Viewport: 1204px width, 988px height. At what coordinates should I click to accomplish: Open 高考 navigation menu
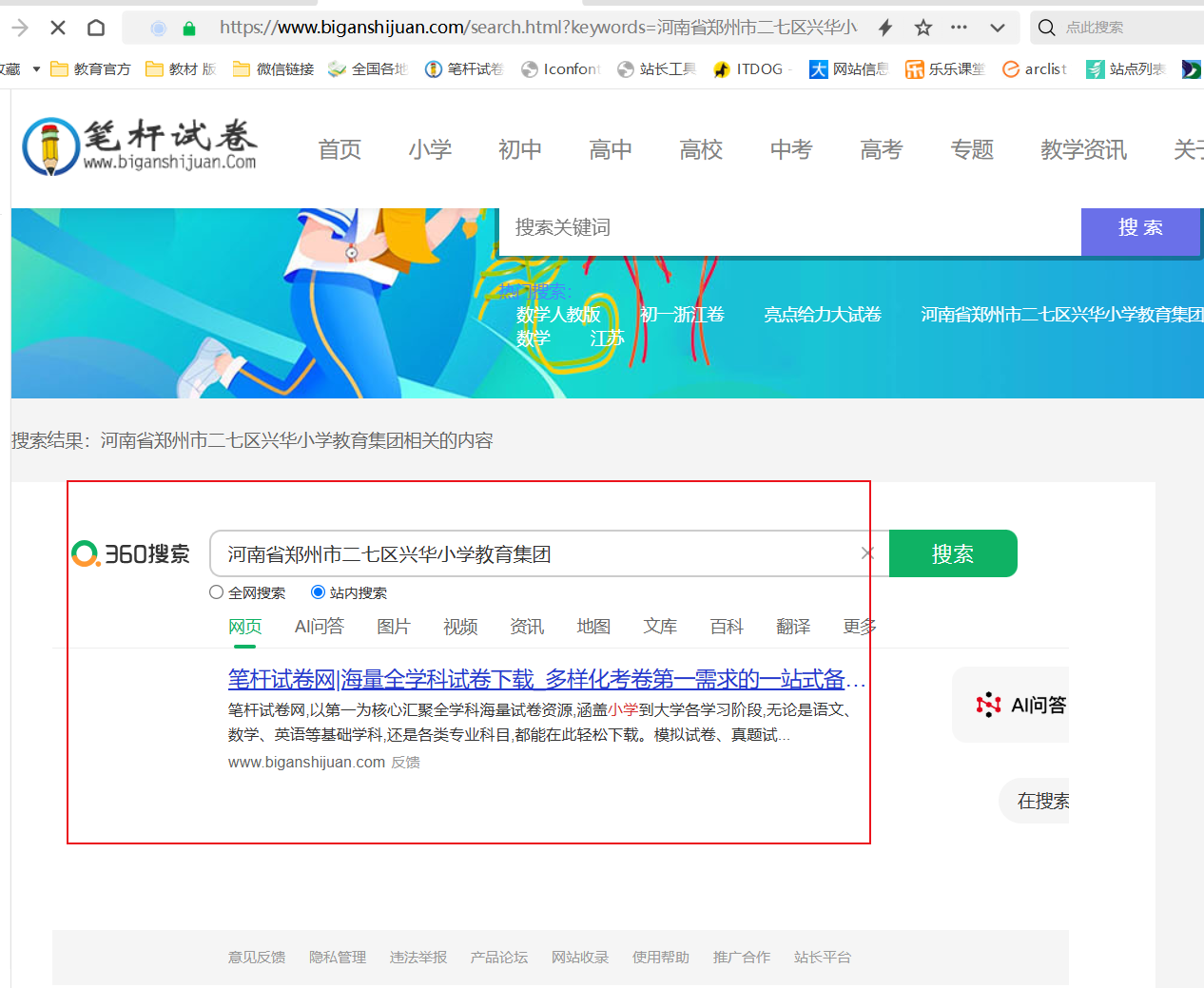pyautogui.click(x=882, y=149)
